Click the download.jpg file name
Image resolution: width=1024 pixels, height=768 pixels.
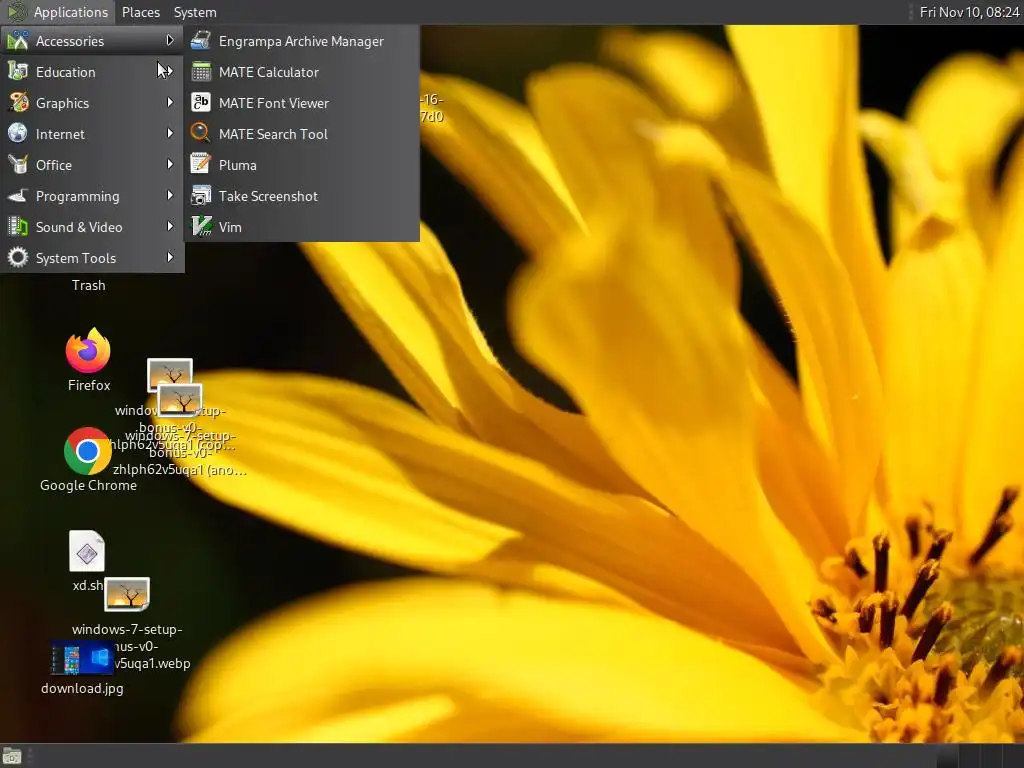82,688
